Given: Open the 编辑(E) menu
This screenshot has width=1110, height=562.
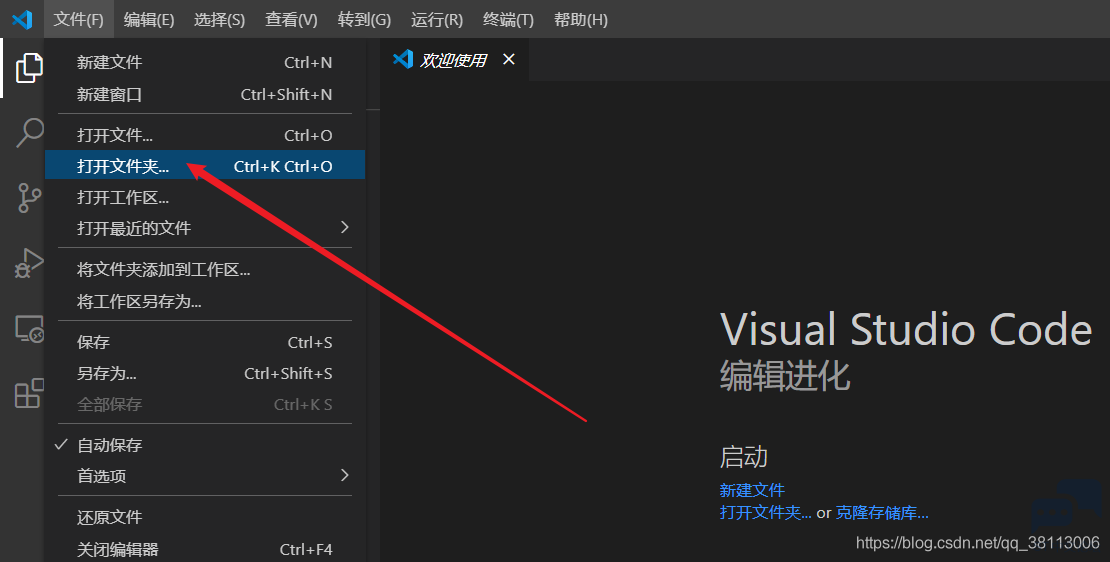Looking at the screenshot, I should click(x=149, y=19).
